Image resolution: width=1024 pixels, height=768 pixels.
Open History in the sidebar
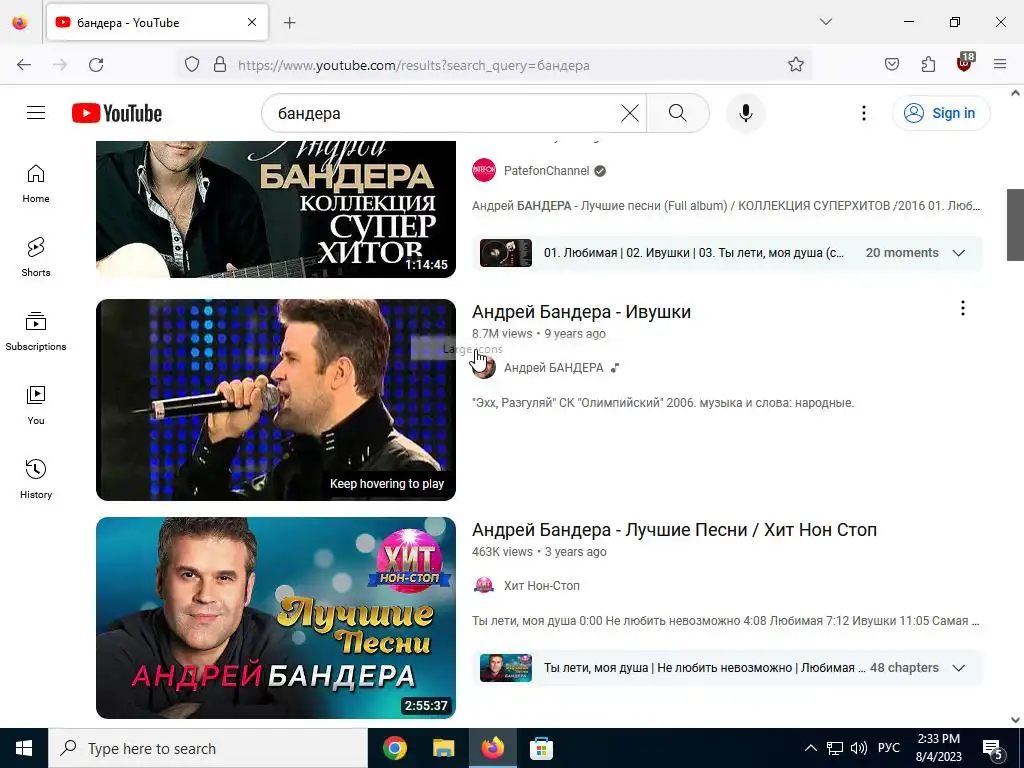36,479
